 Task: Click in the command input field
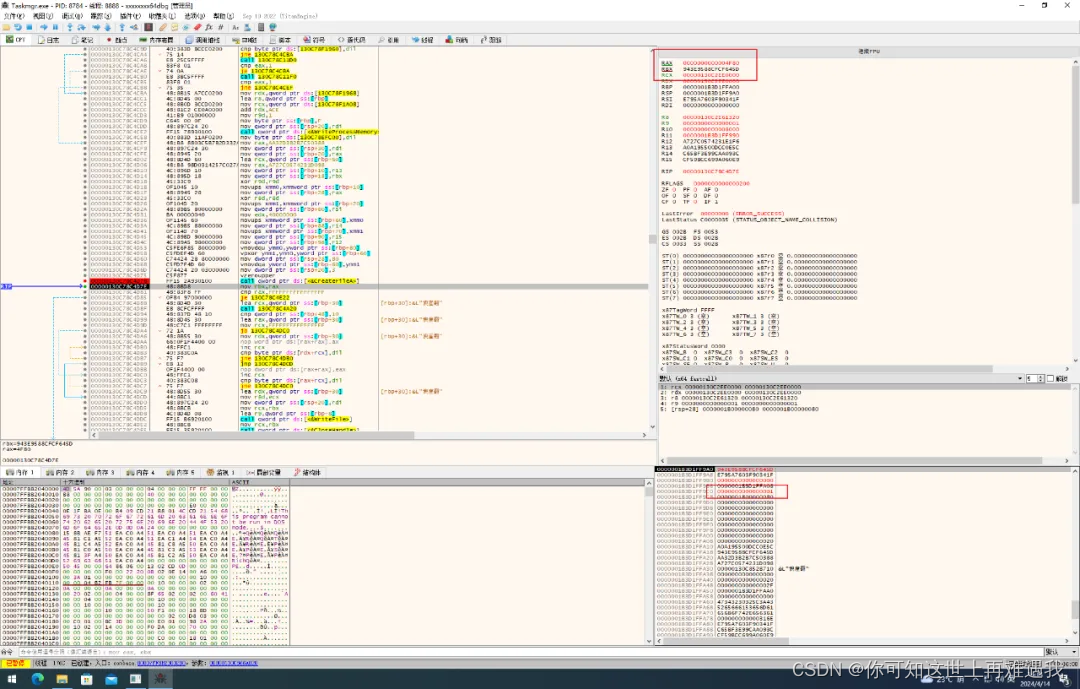[x=530, y=652]
